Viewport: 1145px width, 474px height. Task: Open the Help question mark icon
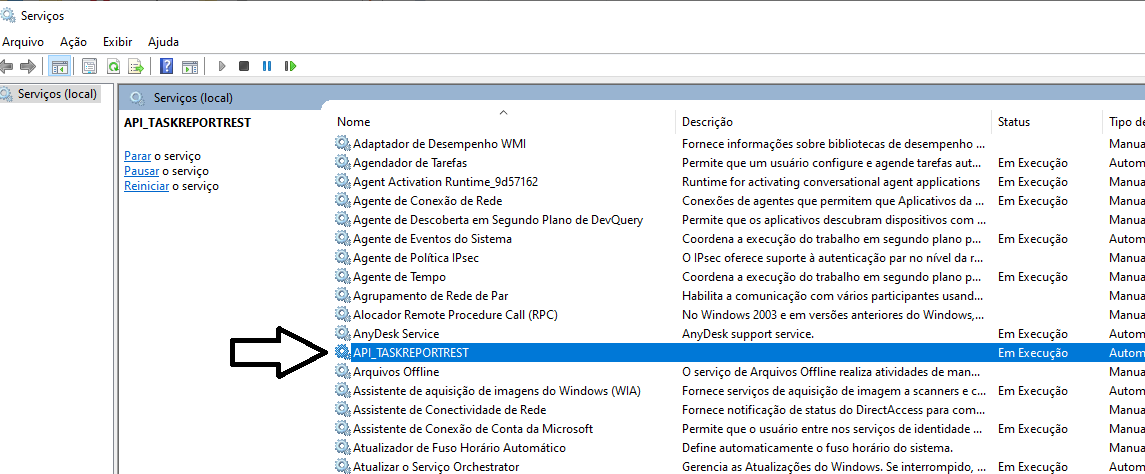[166, 66]
